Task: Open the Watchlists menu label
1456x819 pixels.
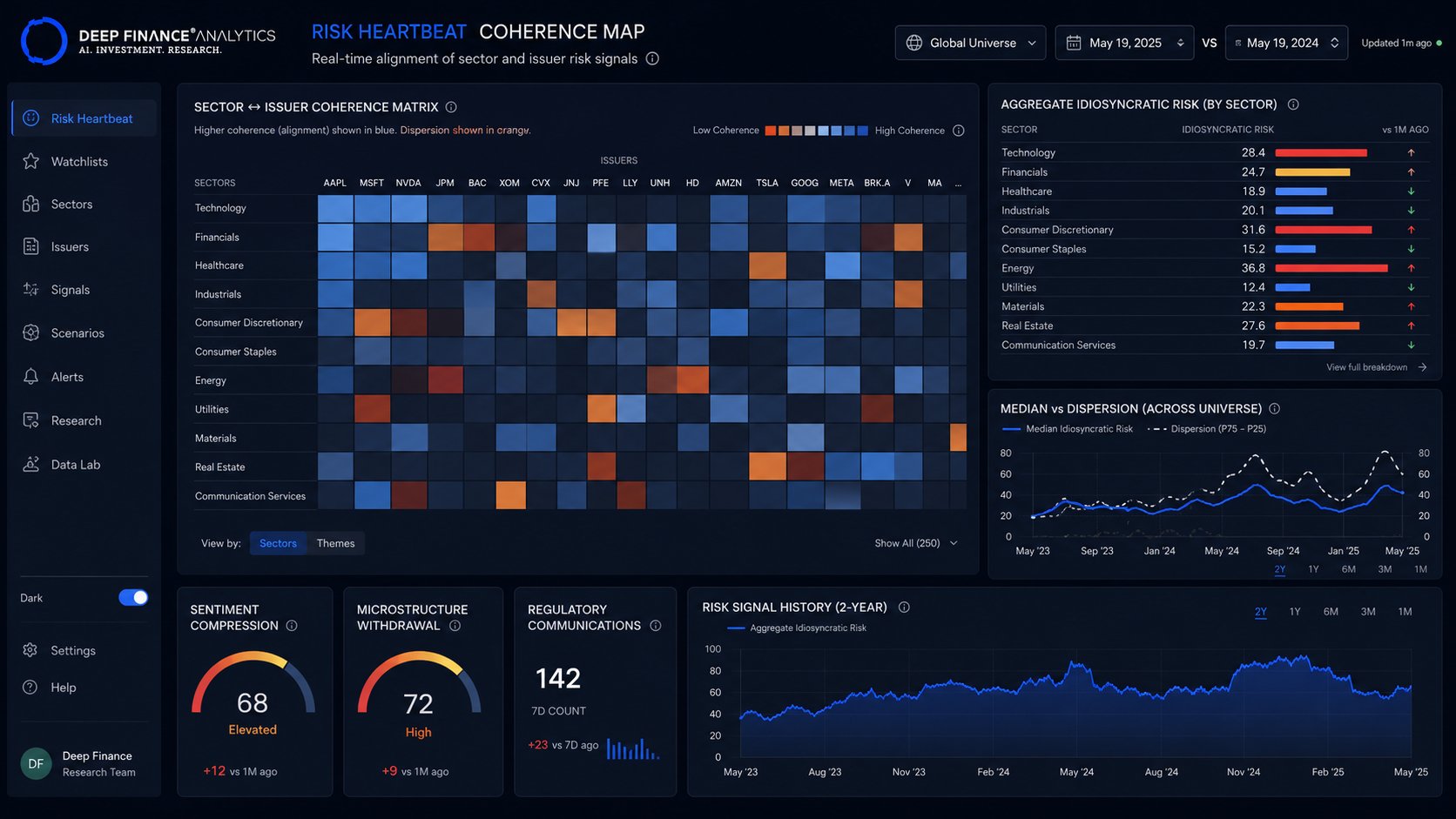Action: (79, 161)
